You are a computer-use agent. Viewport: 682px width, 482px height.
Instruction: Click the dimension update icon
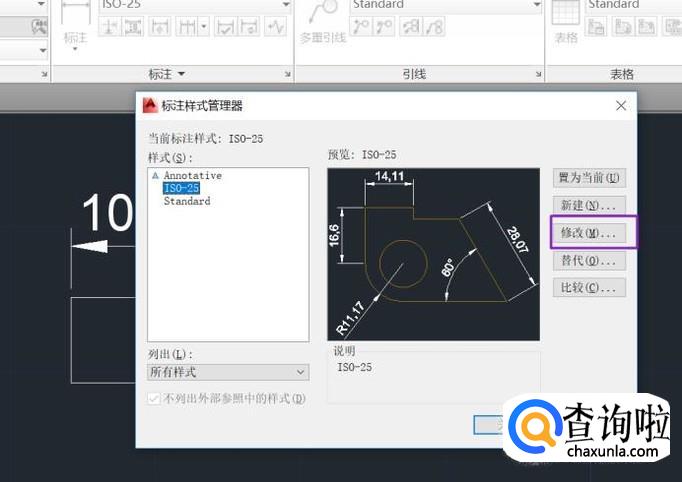point(249,27)
